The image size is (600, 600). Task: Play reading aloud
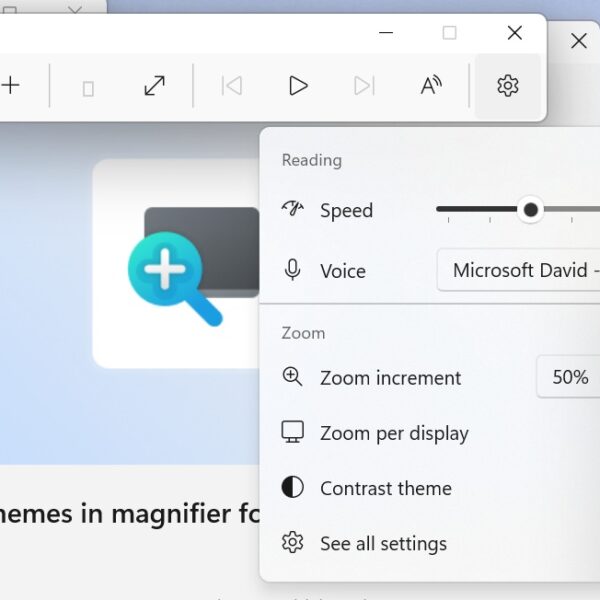(298, 85)
